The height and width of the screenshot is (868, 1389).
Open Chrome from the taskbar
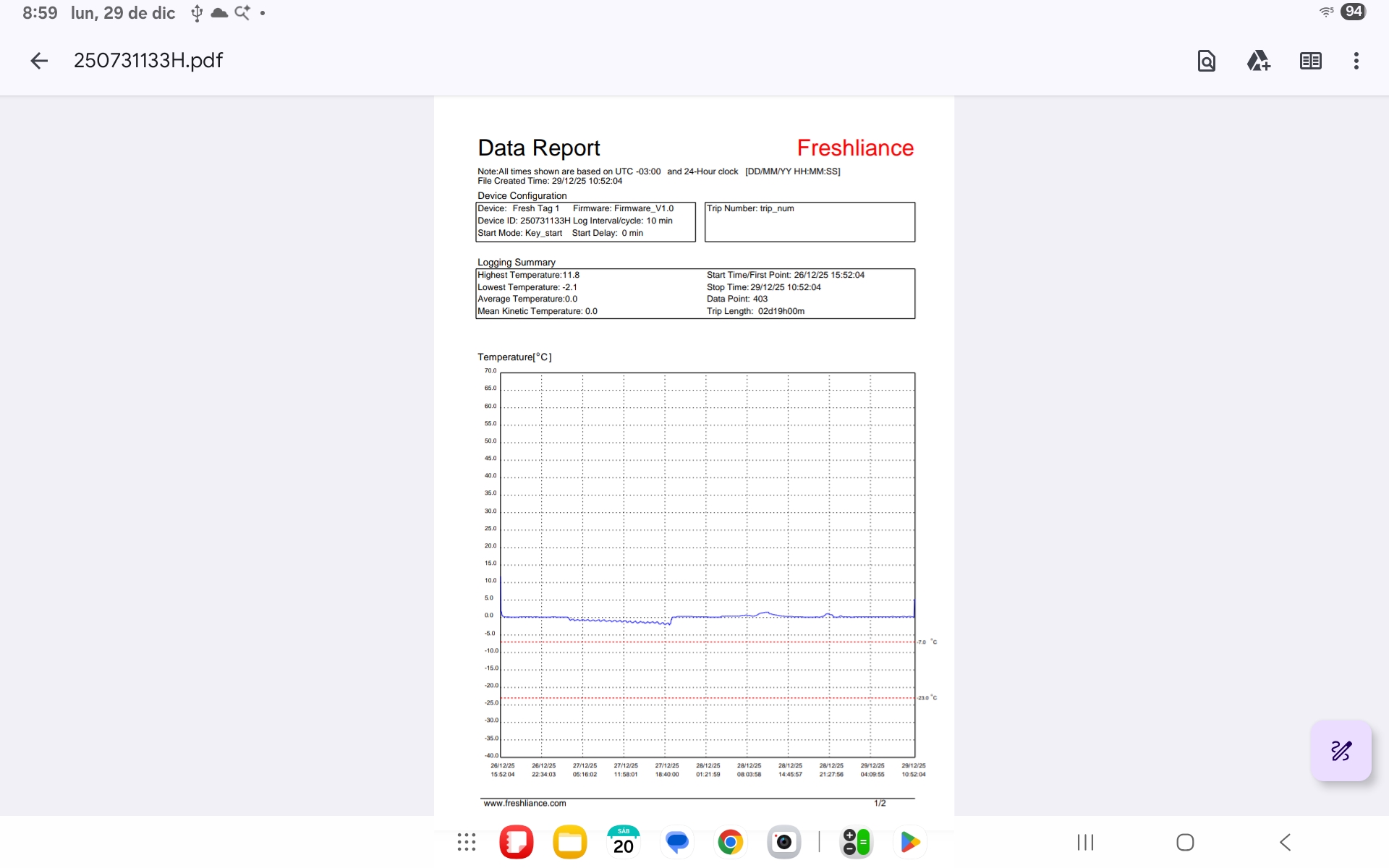(x=731, y=842)
